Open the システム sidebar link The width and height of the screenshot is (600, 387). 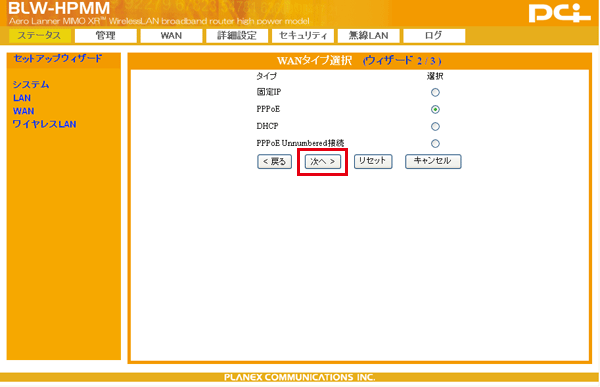click(31, 85)
